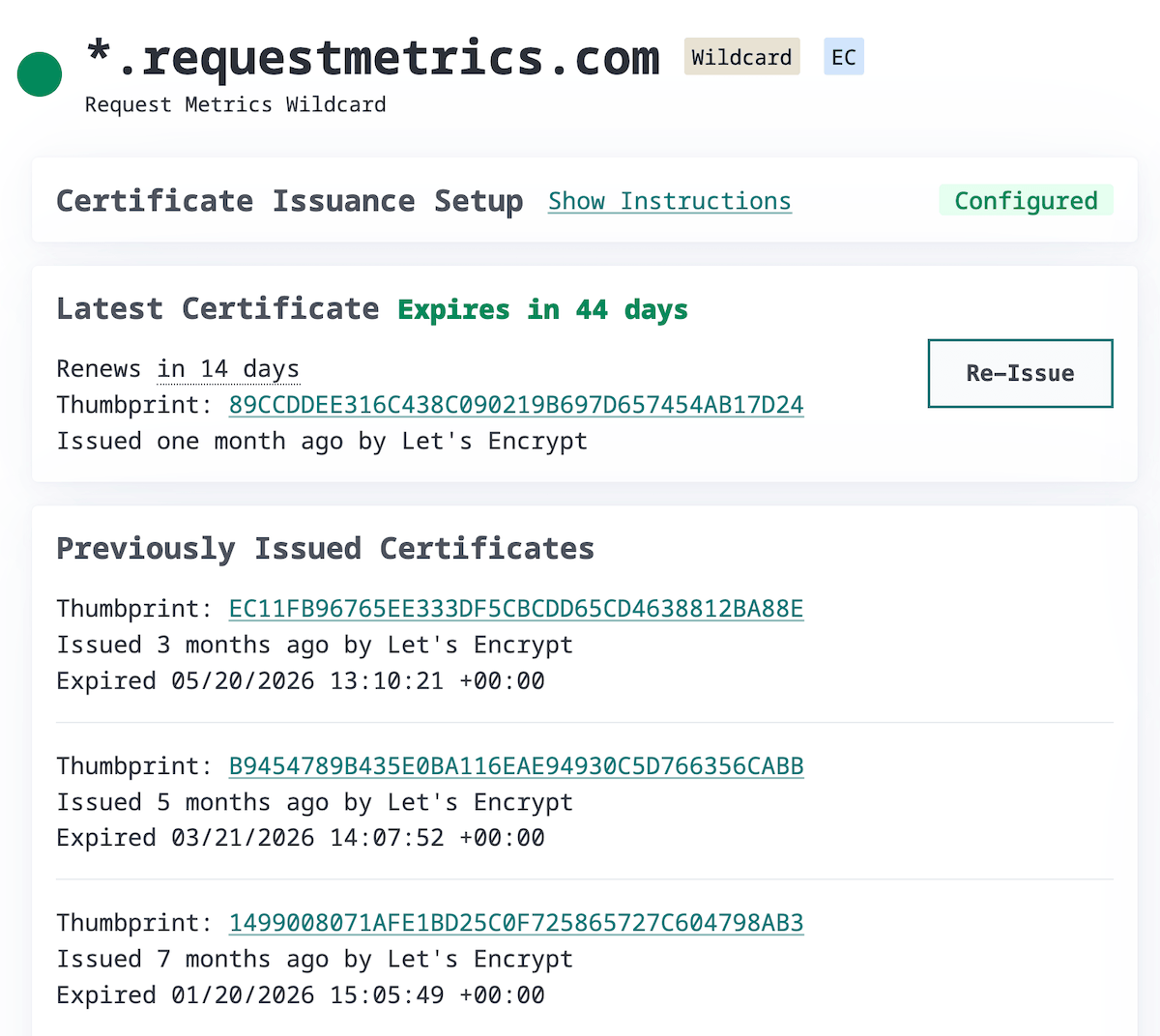
Task: Click the green status circle icon
Action: tap(40, 74)
